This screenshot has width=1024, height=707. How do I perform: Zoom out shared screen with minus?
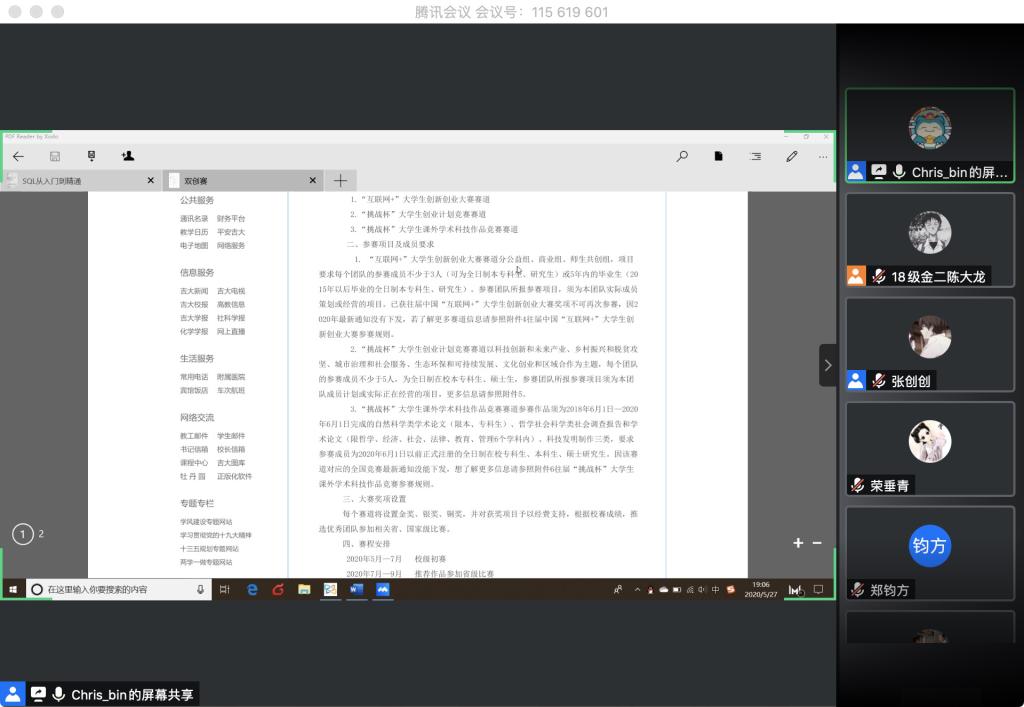(817, 543)
